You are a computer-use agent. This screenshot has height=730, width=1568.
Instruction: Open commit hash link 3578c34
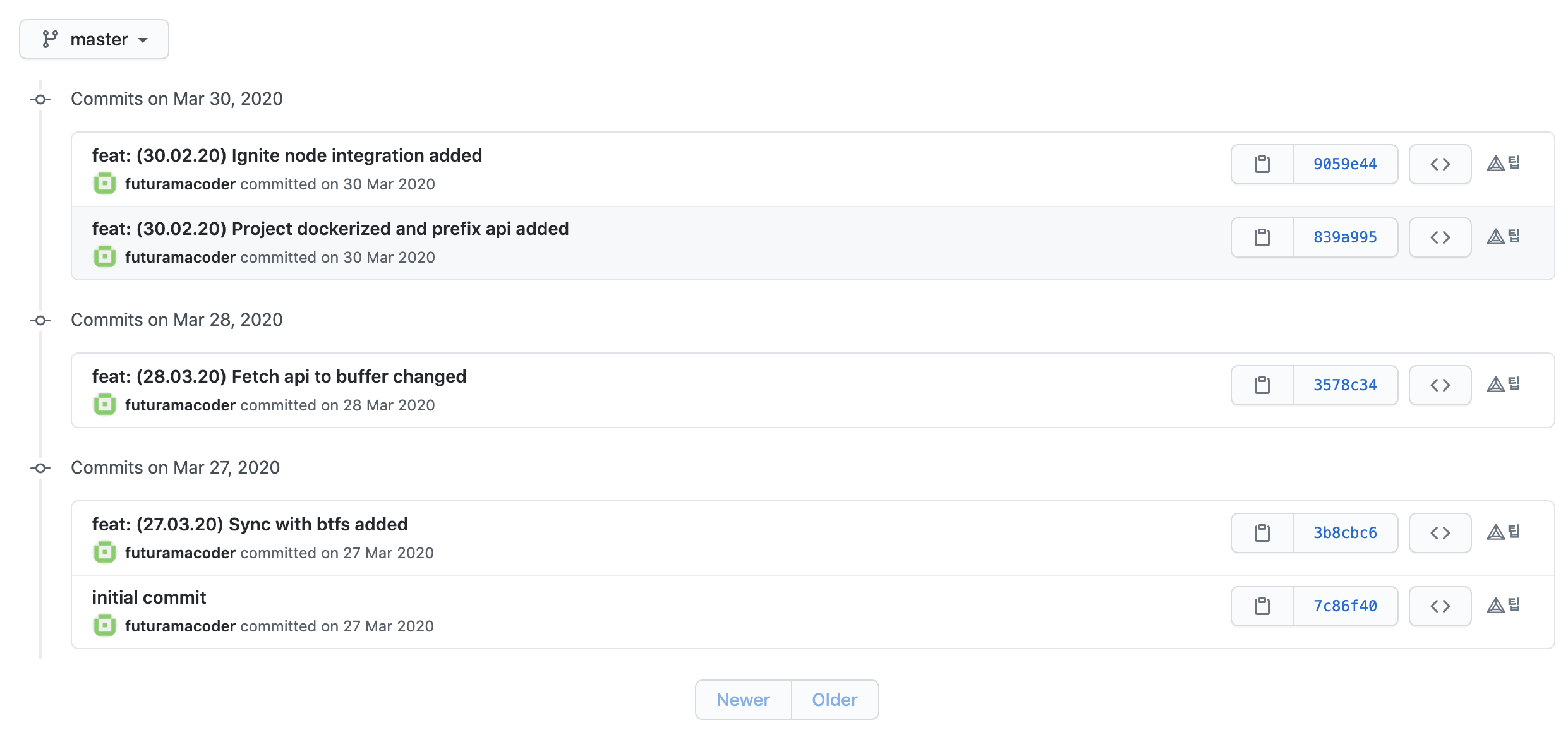pos(1345,385)
